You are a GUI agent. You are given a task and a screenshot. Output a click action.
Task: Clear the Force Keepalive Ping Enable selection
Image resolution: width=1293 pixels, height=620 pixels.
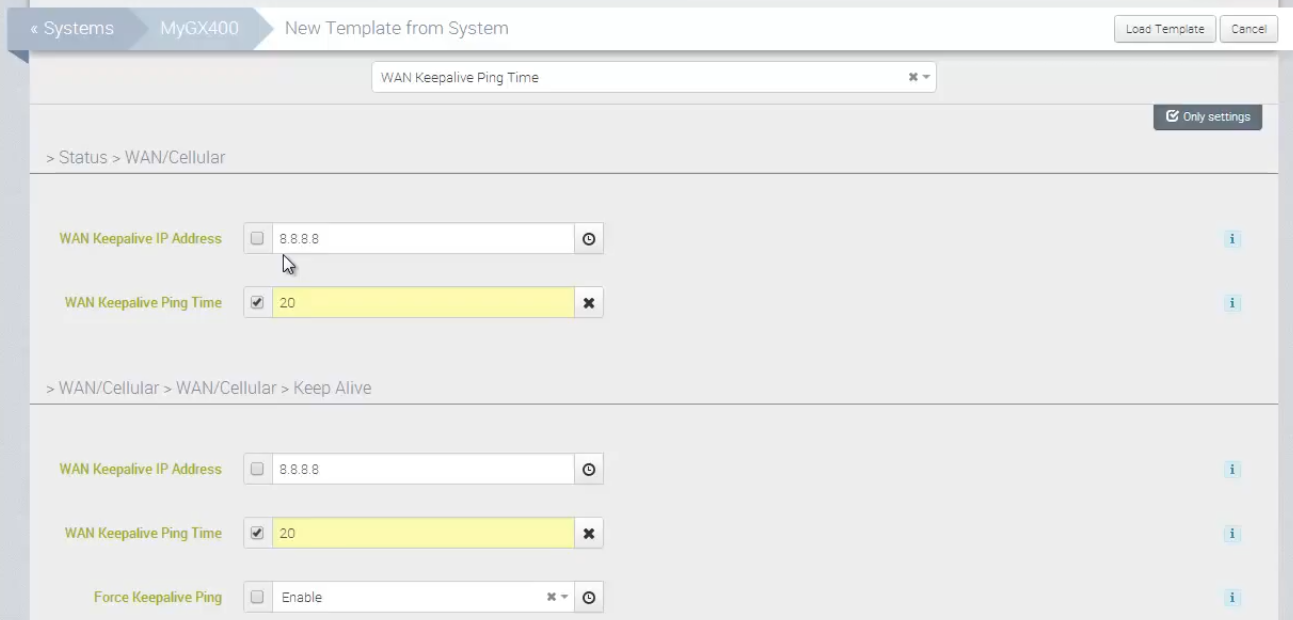pyautogui.click(x=550, y=598)
